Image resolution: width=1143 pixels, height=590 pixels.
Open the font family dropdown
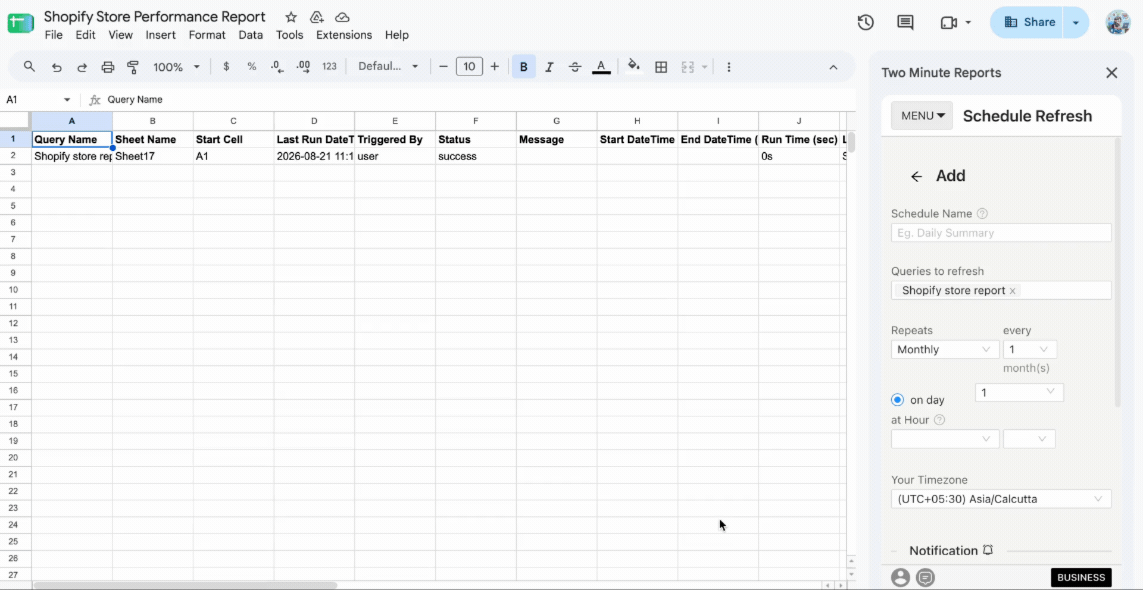click(389, 66)
